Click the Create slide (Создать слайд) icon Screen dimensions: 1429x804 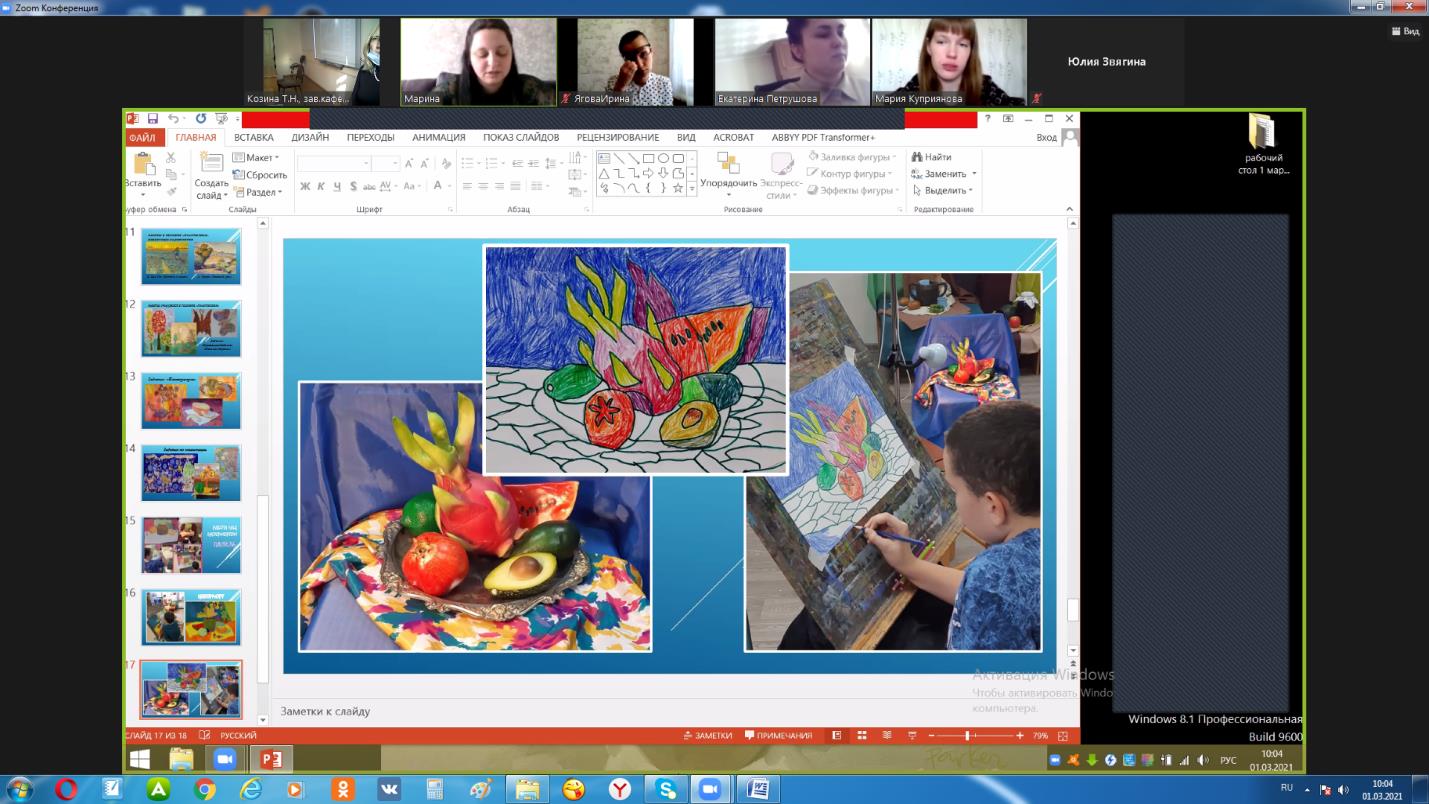[211, 164]
